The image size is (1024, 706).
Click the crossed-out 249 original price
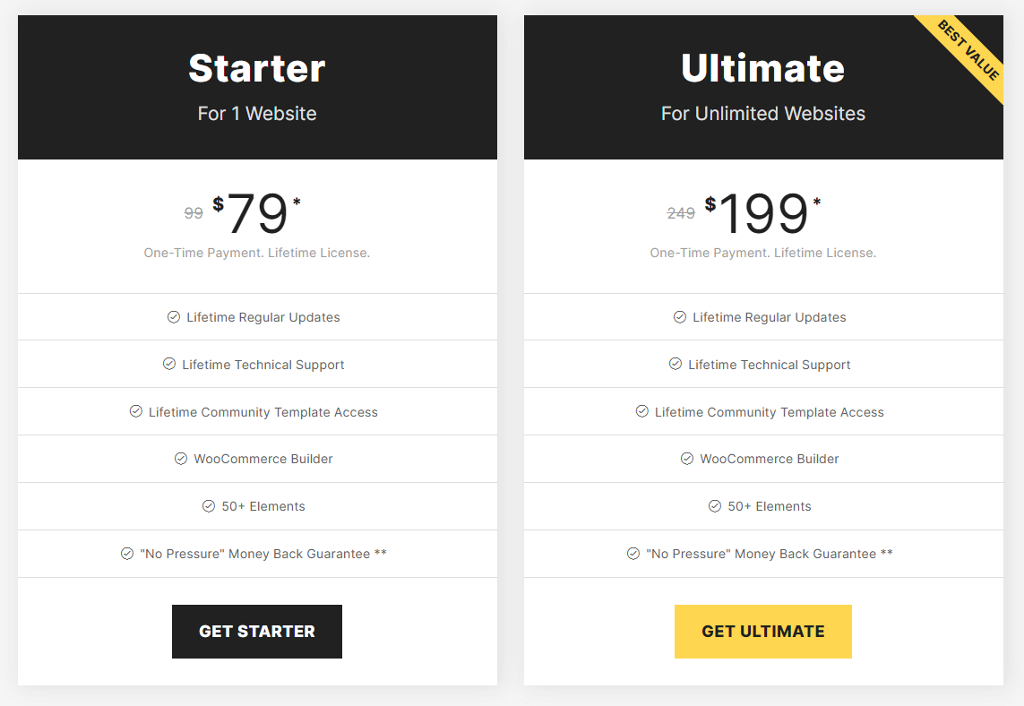coord(681,213)
